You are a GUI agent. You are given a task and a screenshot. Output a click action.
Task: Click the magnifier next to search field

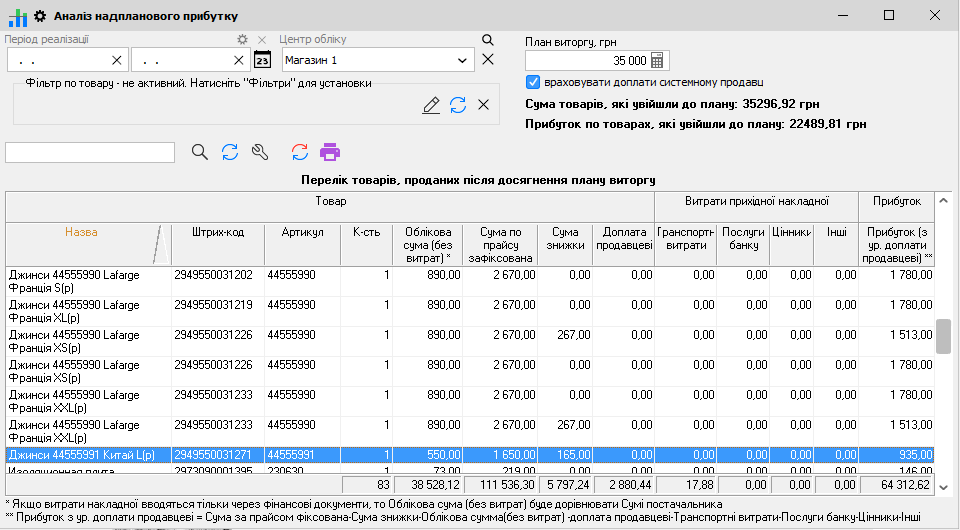click(200, 152)
